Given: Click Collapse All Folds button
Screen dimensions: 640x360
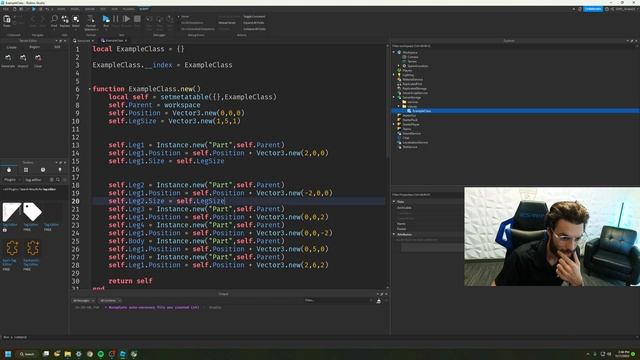Looking at the screenshot, I should click(x=255, y=29).
